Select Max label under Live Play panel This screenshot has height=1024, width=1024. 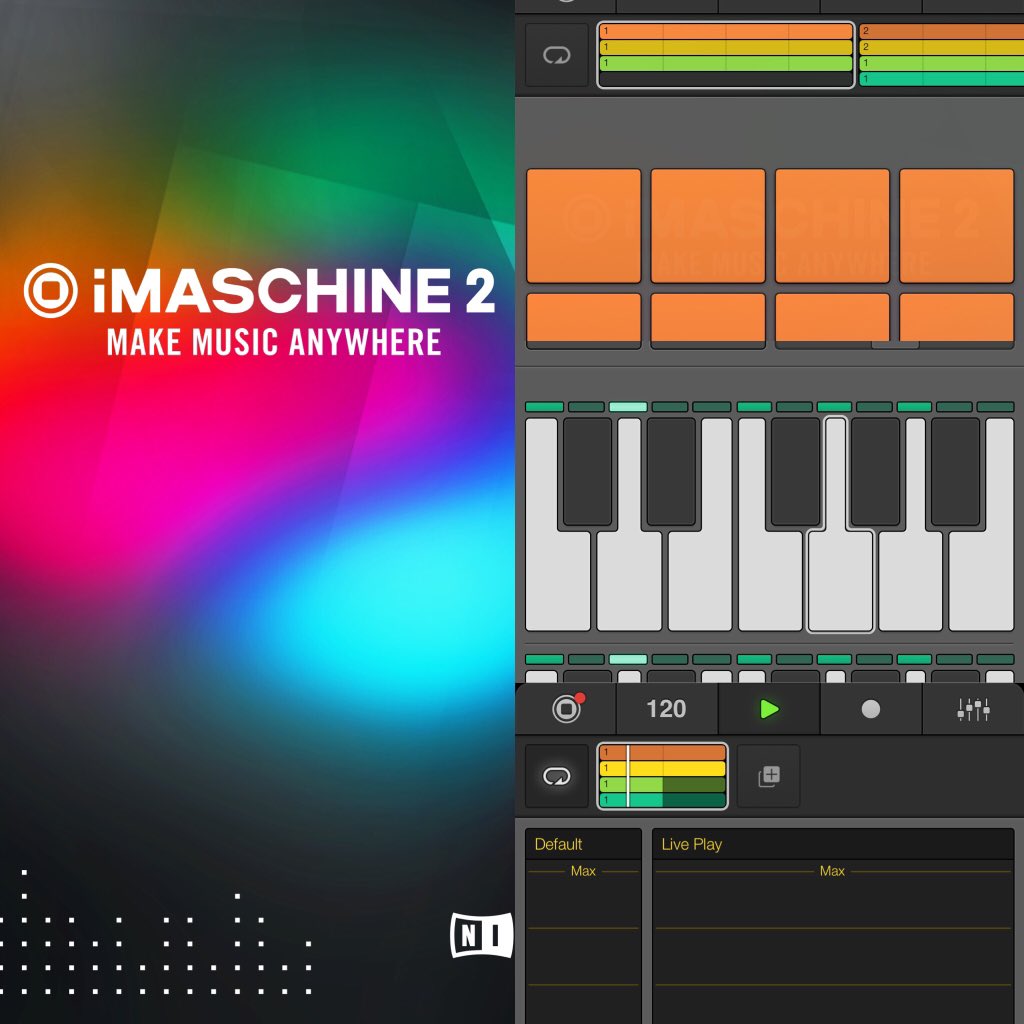832,871
